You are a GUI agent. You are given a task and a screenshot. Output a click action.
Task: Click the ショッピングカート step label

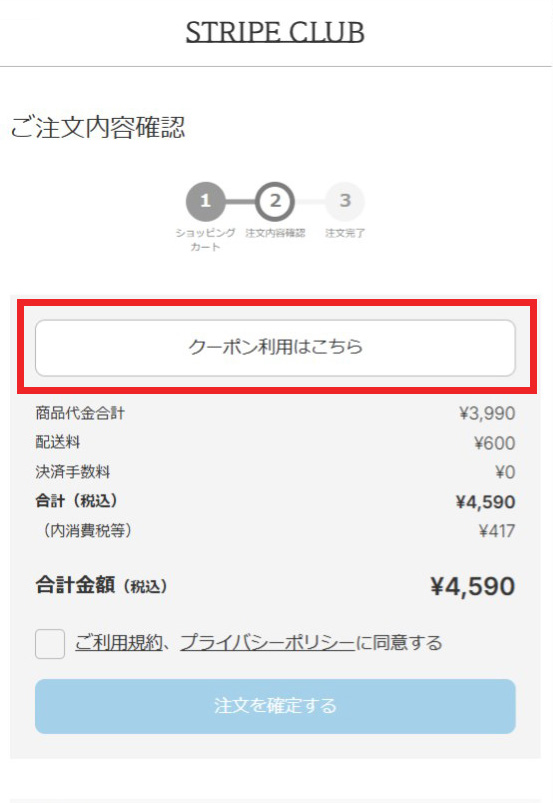tap(205, 240)
